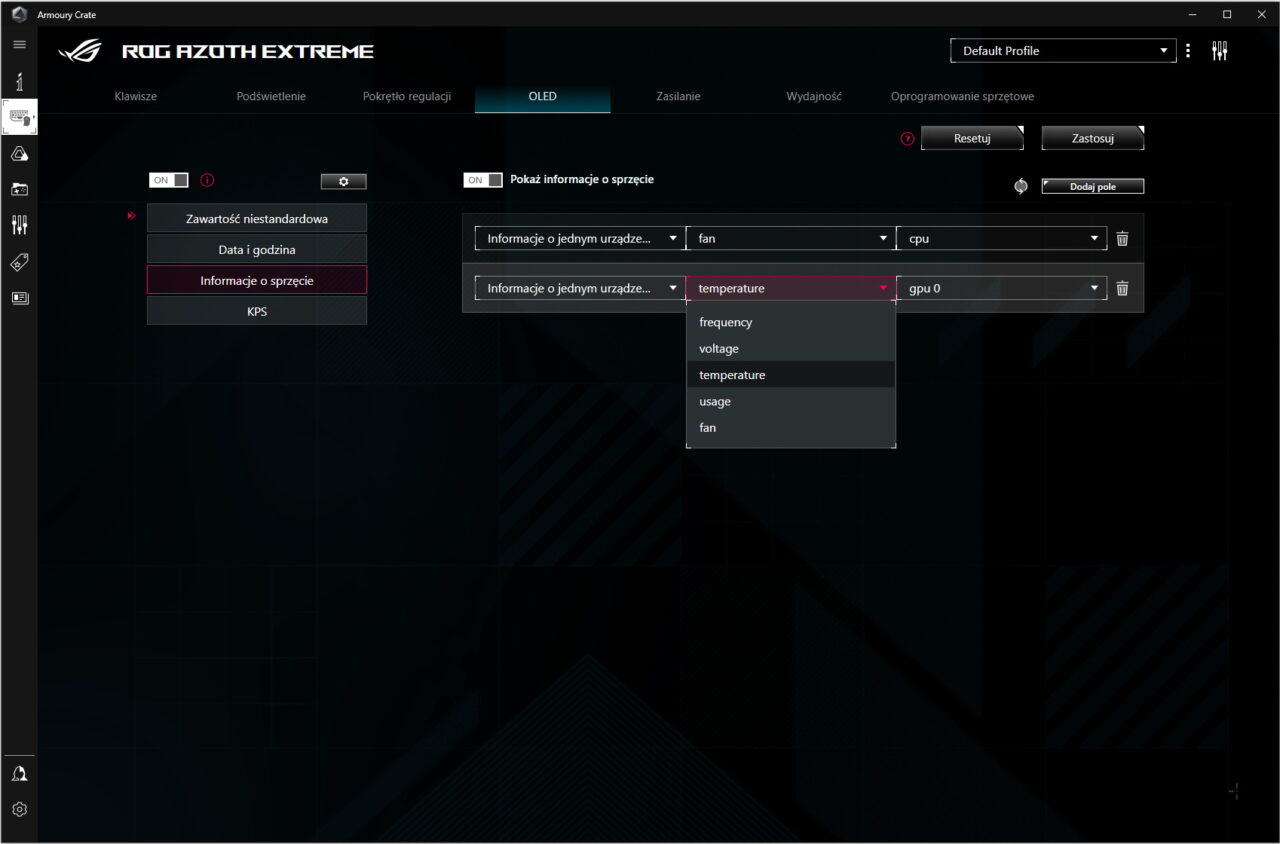Toggle Pokaż informacje o sprzęcie switch
The image size is (1280, 844).
coord(483,180)
